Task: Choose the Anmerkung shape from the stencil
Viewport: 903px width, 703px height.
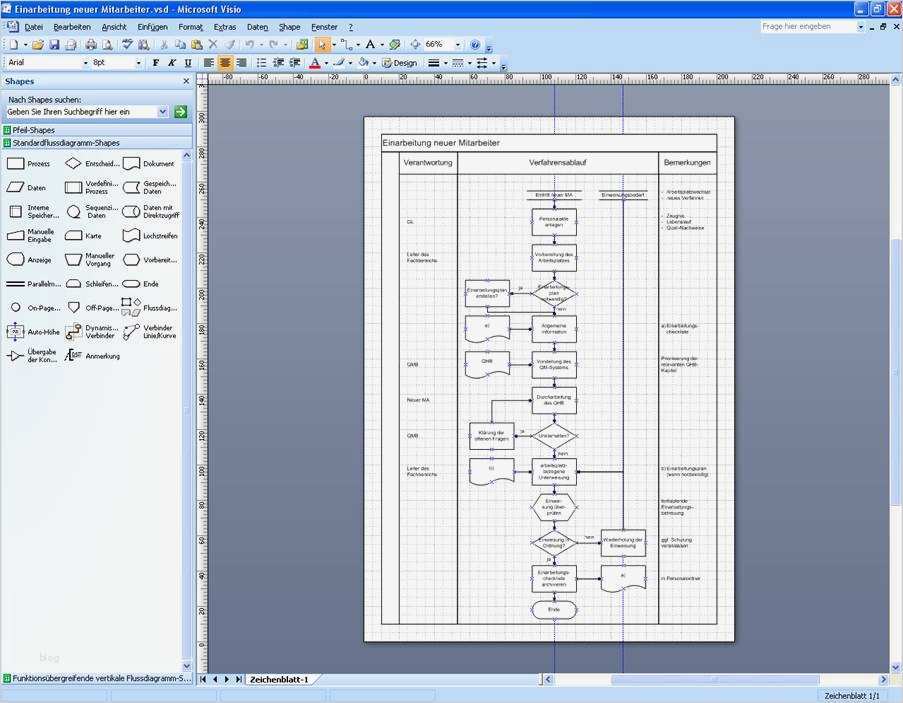Action: tap(74, 356)
